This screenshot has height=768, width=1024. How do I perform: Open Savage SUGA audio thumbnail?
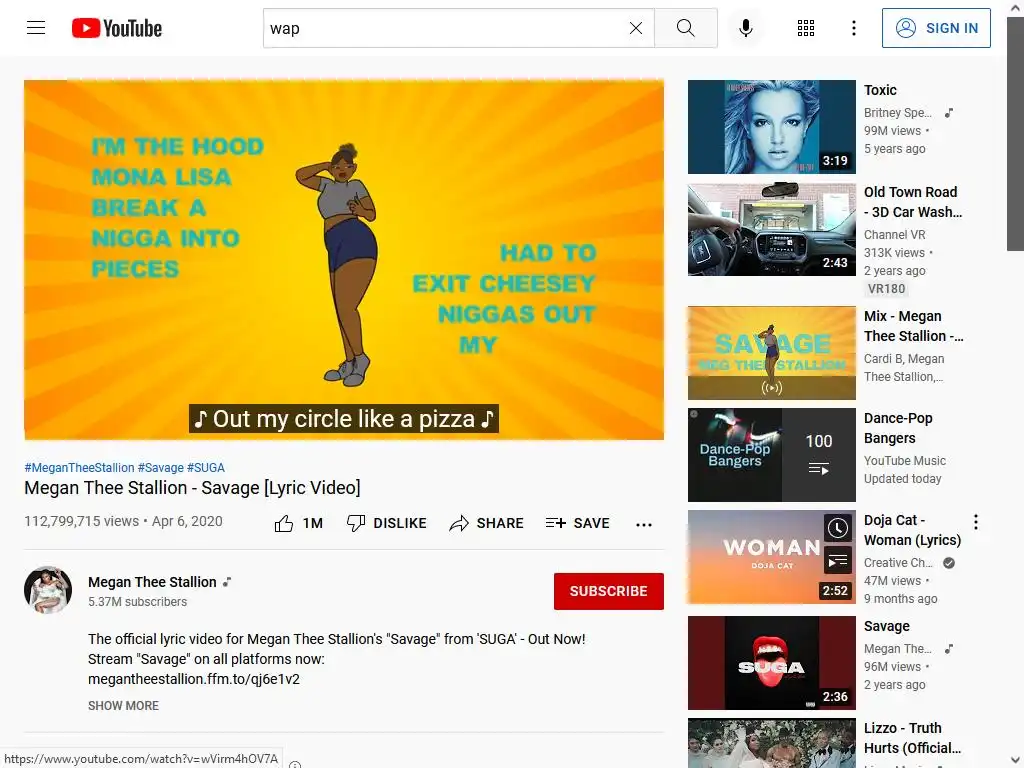coord(772,663)
